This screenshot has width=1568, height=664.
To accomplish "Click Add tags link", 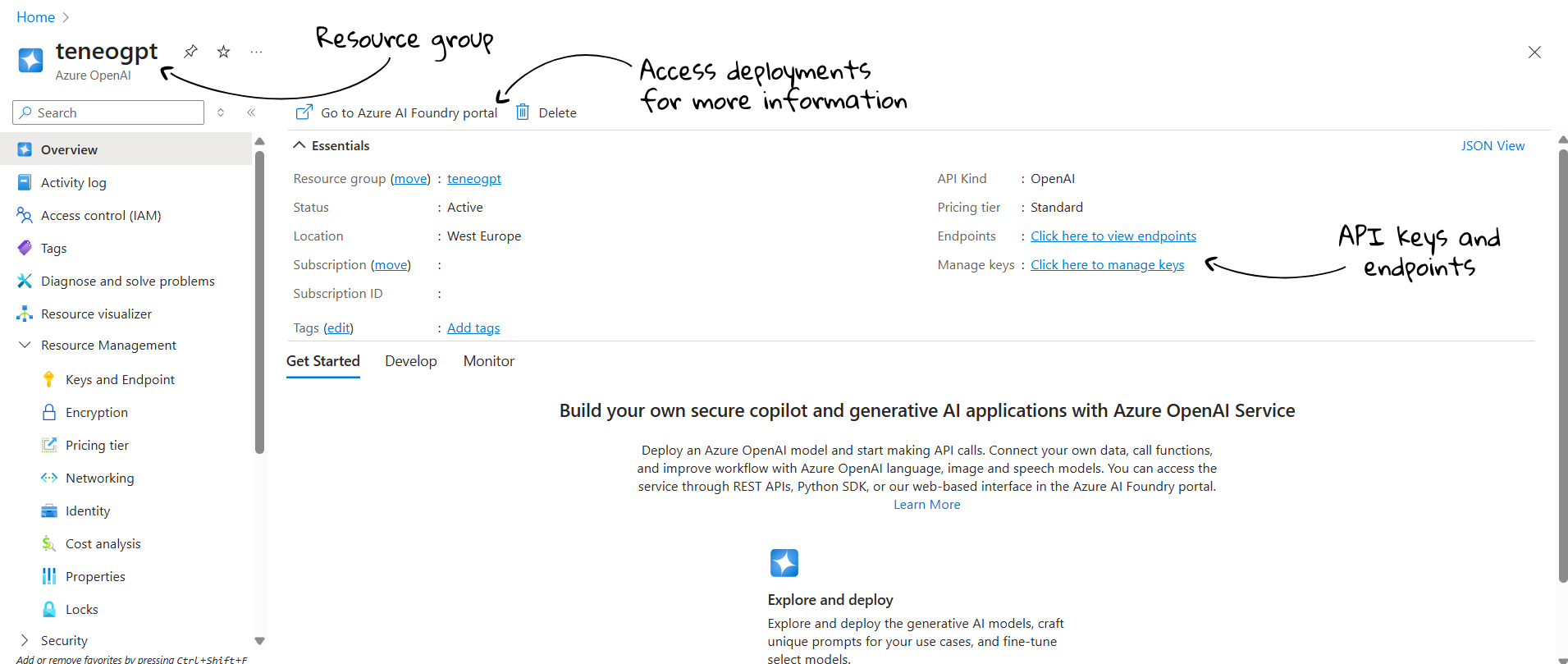I will click(x=473, y=328).
